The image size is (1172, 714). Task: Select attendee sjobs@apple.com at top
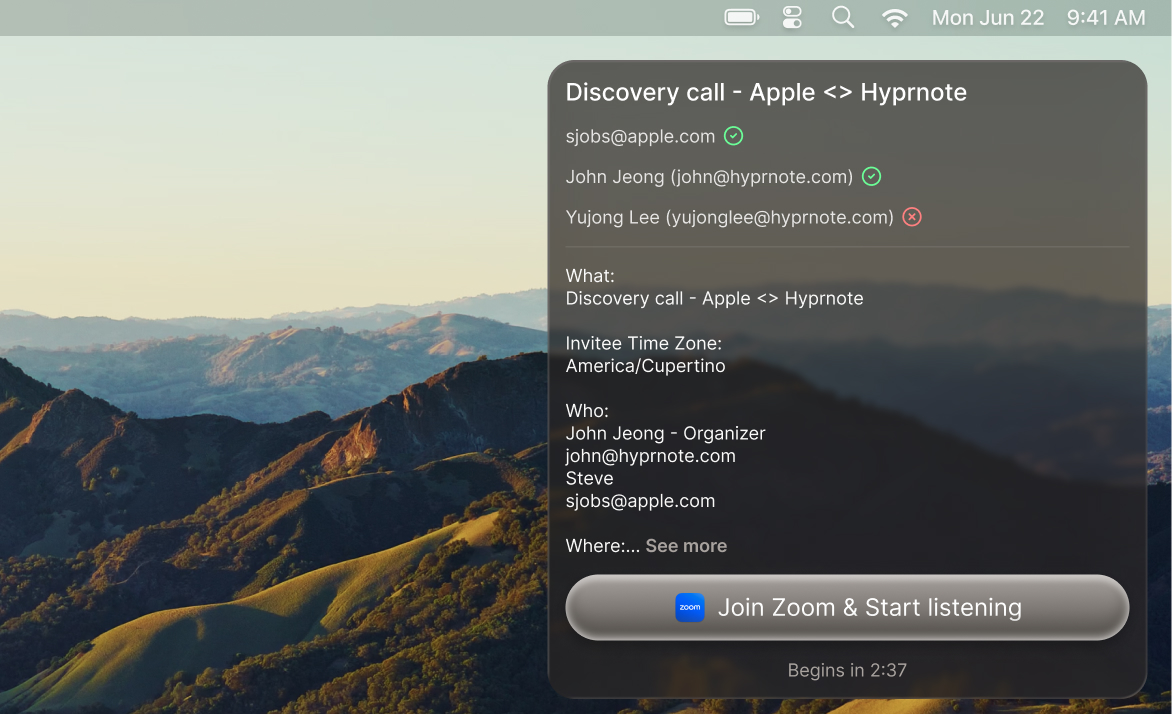tap(641, 136)
